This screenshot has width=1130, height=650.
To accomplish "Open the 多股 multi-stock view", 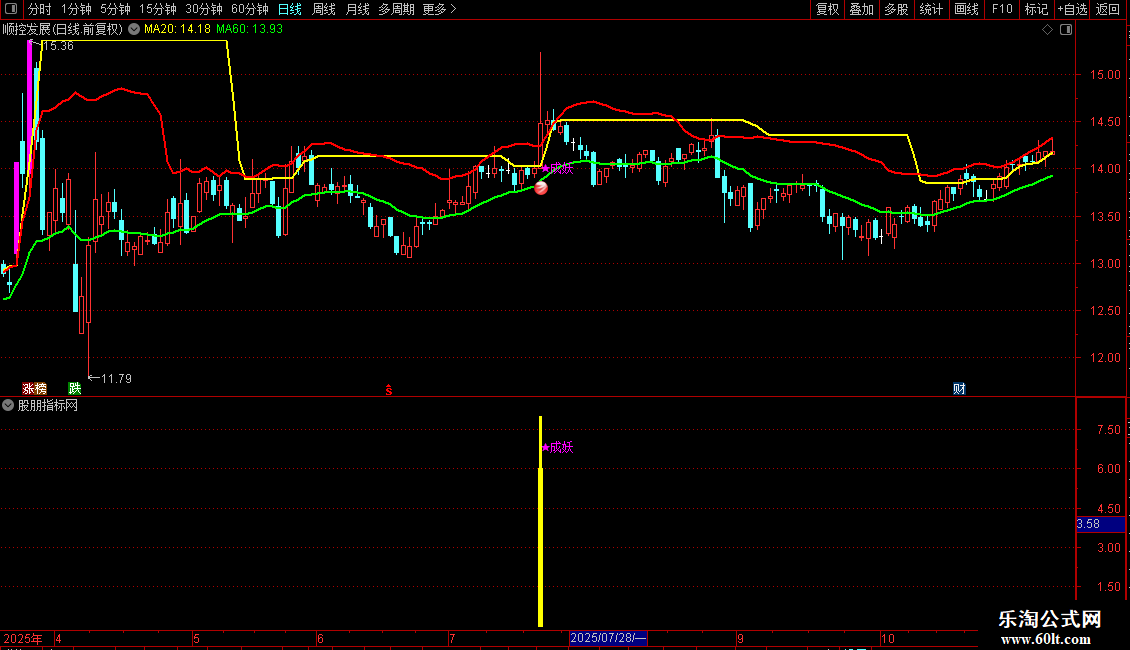I will point(897,9).
